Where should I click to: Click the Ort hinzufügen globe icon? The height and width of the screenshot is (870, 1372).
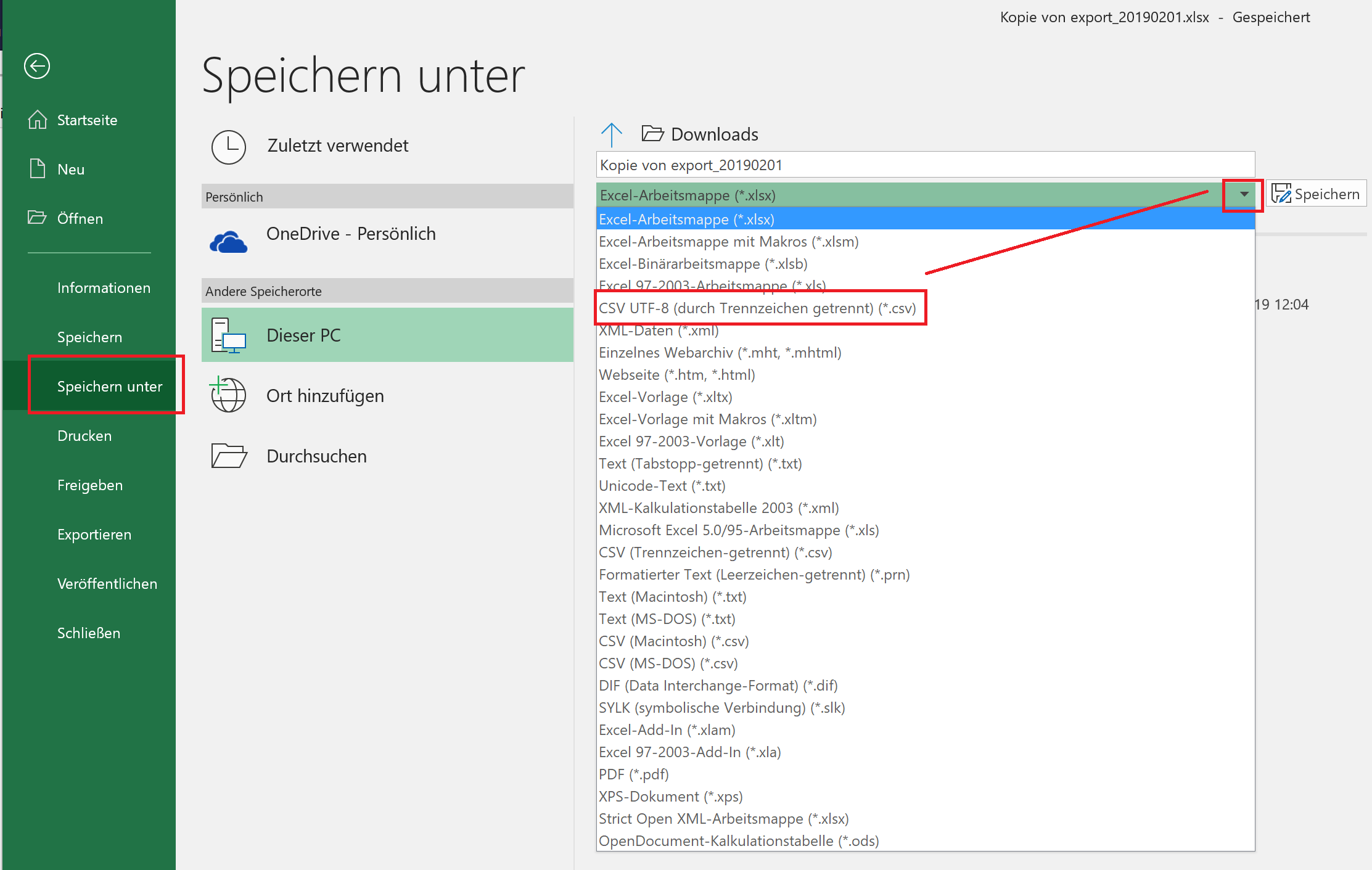(228, 395)
